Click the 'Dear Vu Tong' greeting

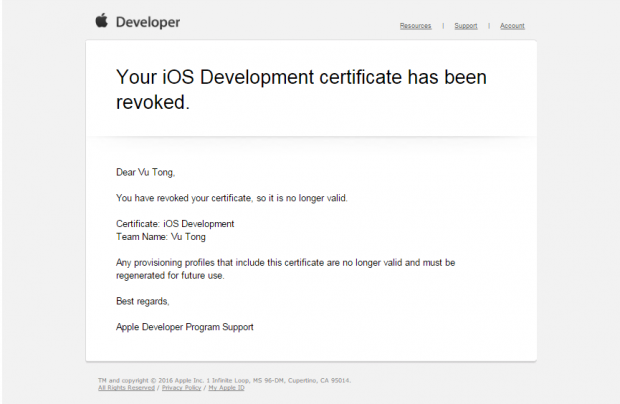[x=145, y=172]
